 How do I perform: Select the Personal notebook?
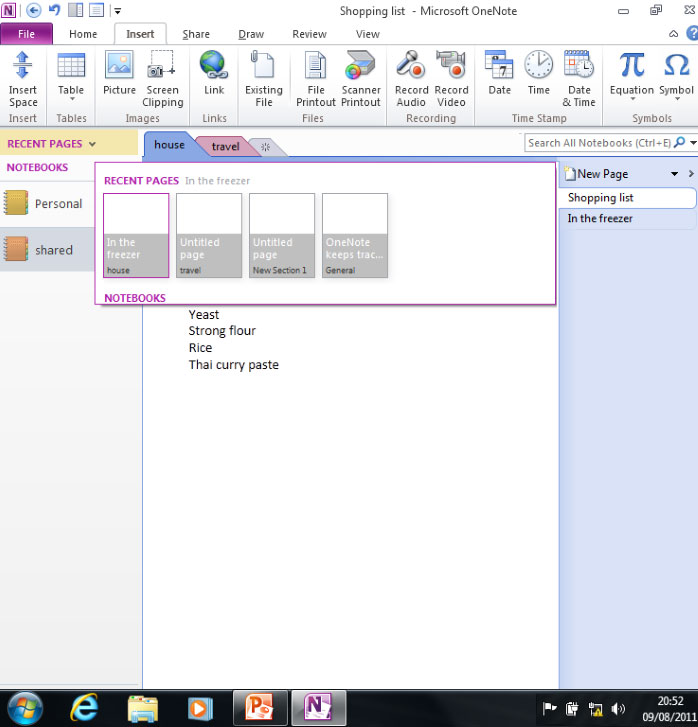click(58, 204)
